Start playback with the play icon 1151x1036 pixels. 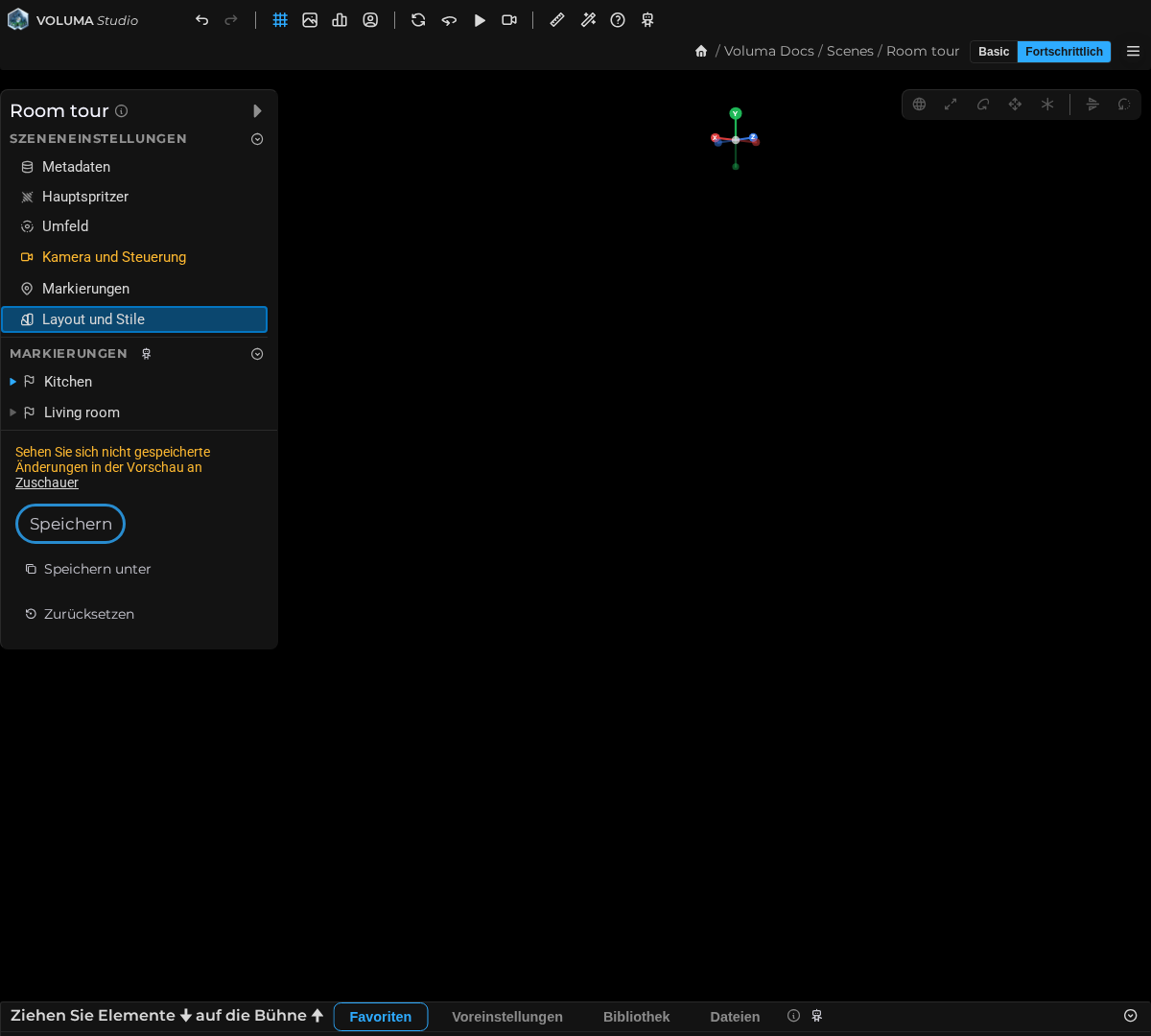480,20
